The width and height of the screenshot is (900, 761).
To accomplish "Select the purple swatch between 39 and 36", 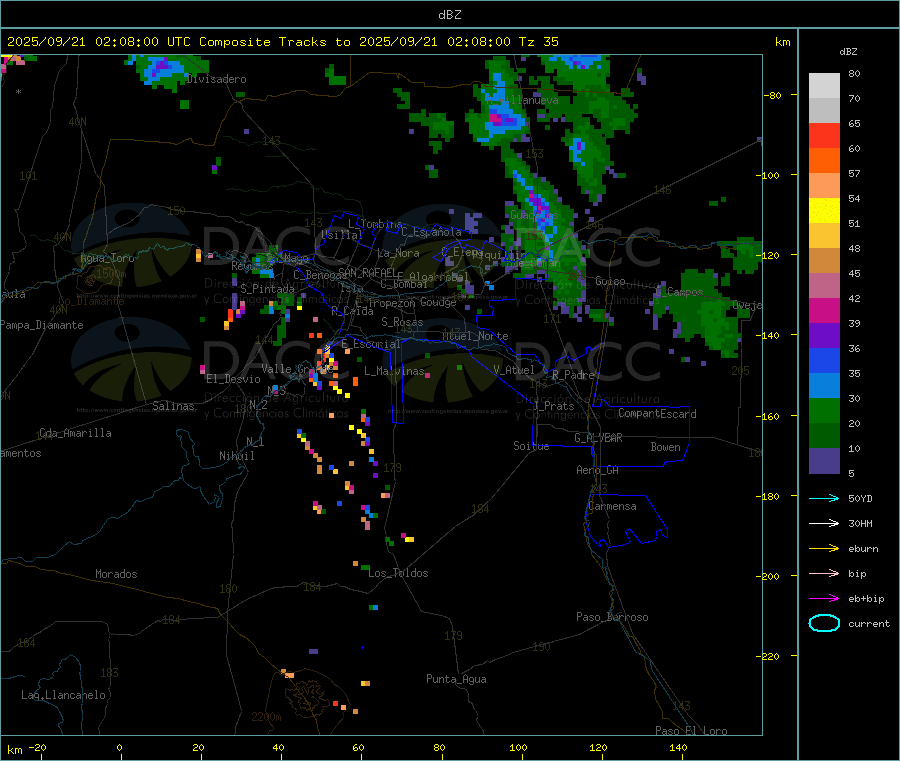I will [x=824, y=336].
